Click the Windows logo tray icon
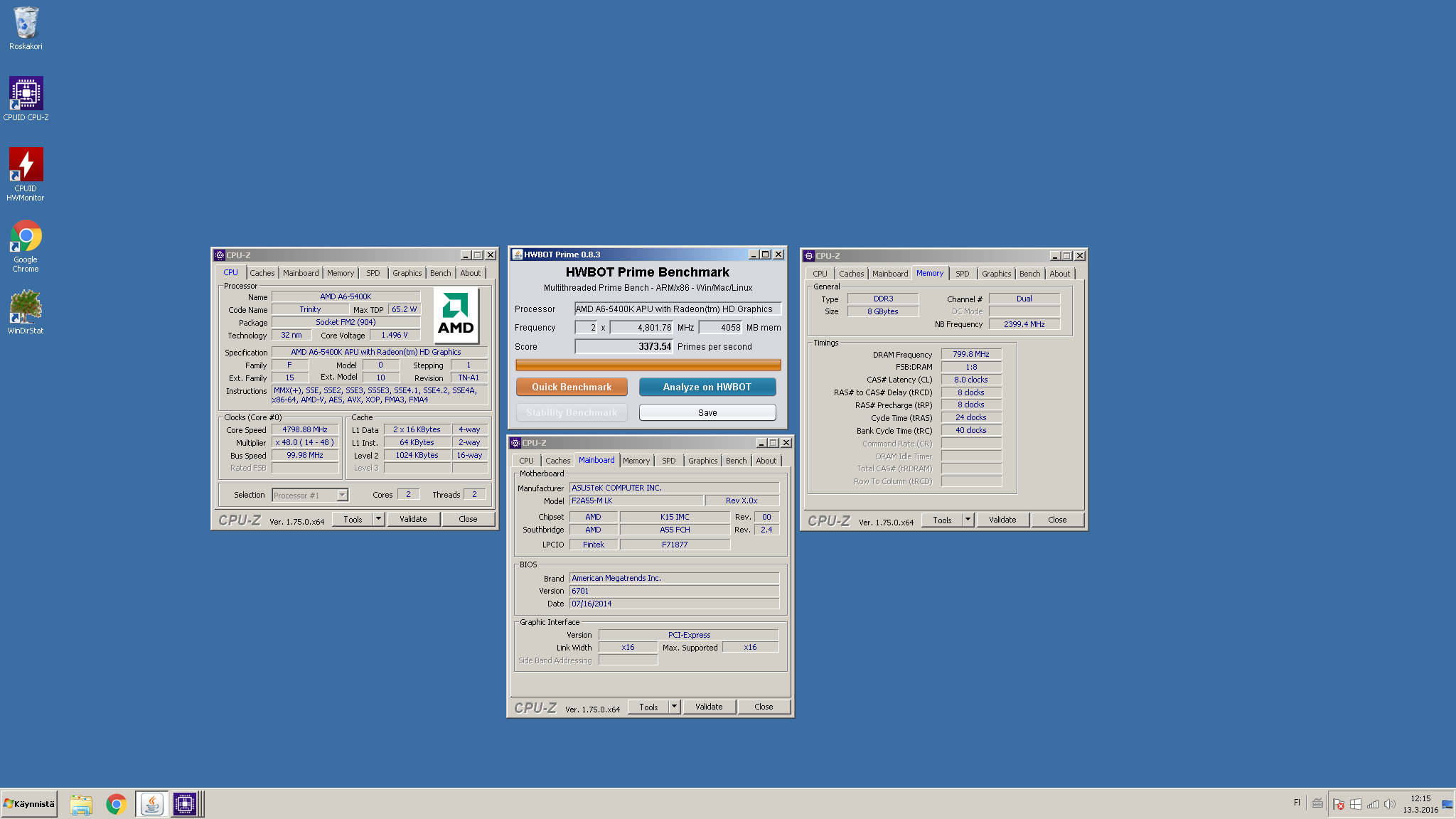The image size is (1456, 819). 1356,804
